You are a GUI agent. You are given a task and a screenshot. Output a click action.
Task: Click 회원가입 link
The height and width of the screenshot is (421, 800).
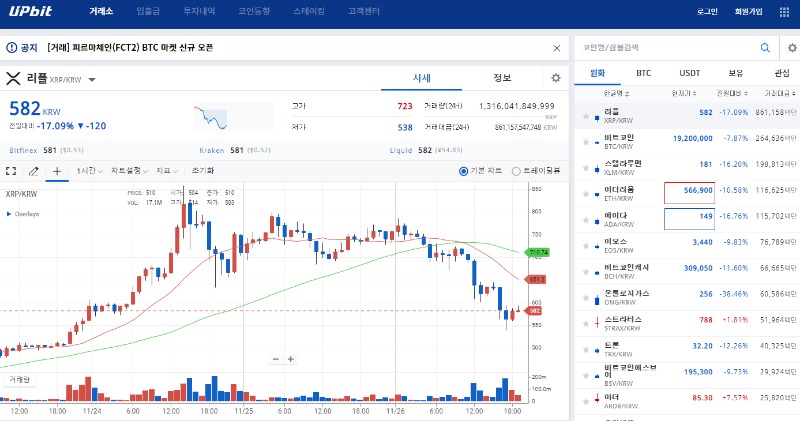pyautogui.click(x=748, y=12)
